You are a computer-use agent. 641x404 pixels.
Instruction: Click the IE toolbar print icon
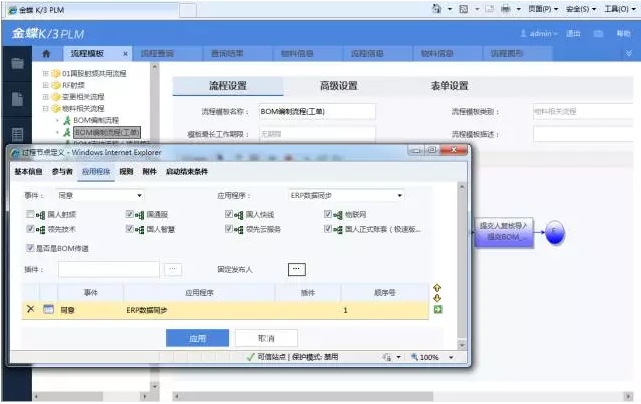click(506, 9)
